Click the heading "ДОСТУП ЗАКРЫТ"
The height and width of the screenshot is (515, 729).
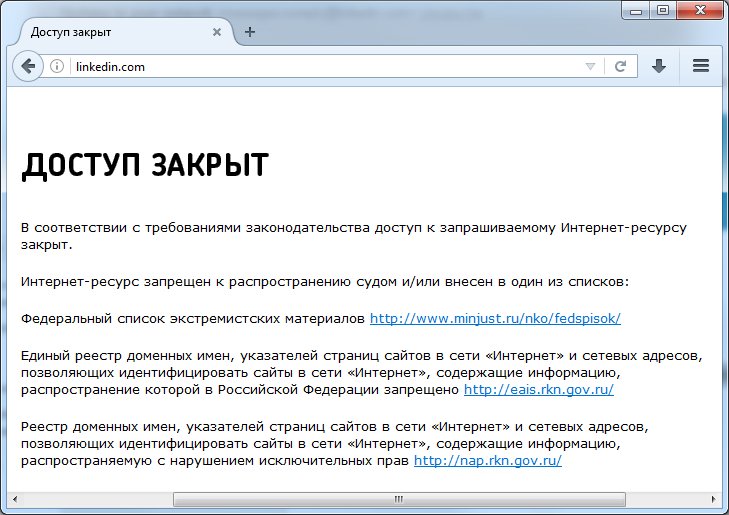pyautogui.click(x=145, y=165)
